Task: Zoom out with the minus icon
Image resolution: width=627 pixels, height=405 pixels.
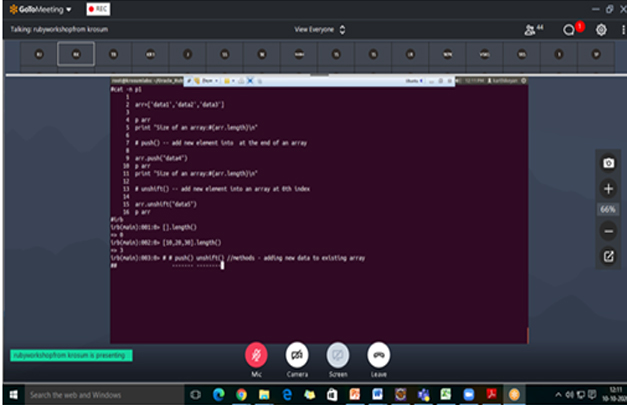Action: pos(608,231)
